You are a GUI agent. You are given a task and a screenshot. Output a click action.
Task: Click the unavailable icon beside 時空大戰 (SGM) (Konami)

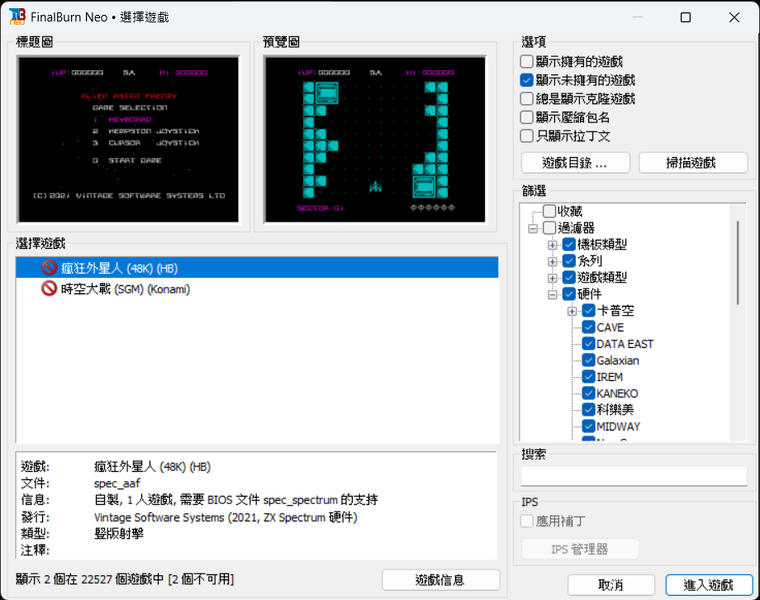pyautogui.click(x=49, y=288)
